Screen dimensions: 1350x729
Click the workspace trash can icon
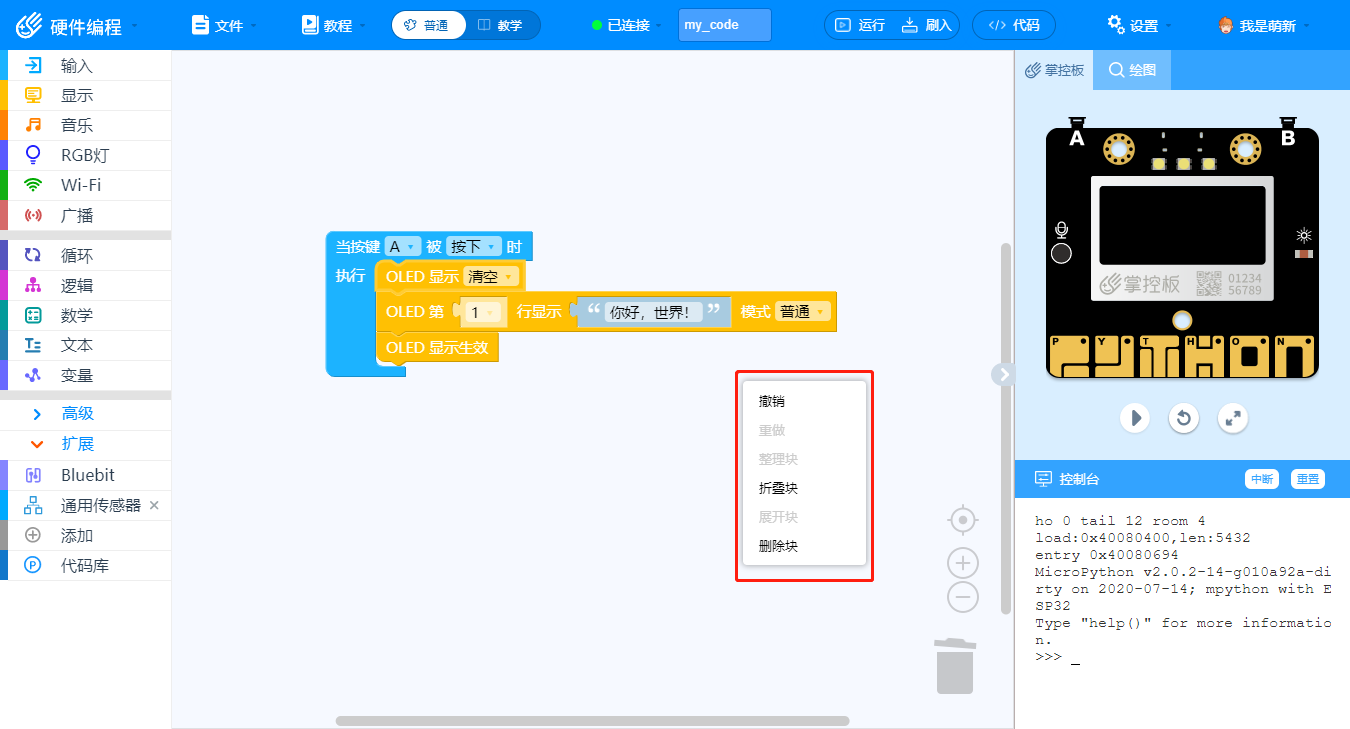click(x=955, y=666)
